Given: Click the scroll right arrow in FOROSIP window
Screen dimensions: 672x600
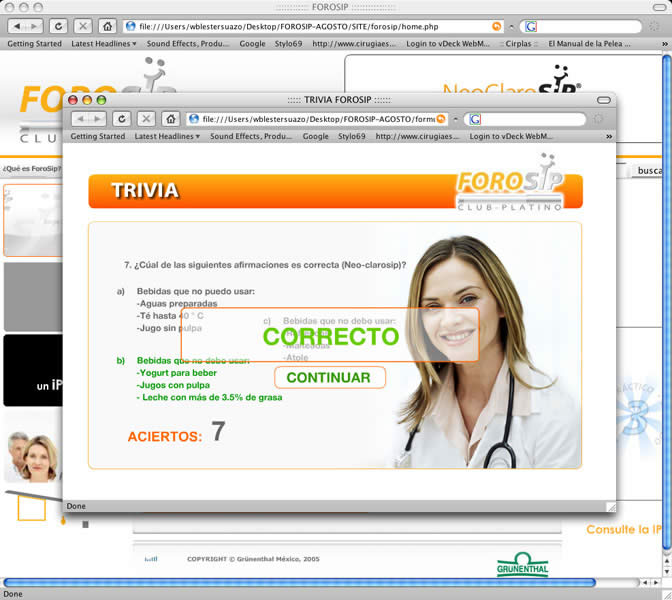Looking at the screenshot, I should point(656,582).
